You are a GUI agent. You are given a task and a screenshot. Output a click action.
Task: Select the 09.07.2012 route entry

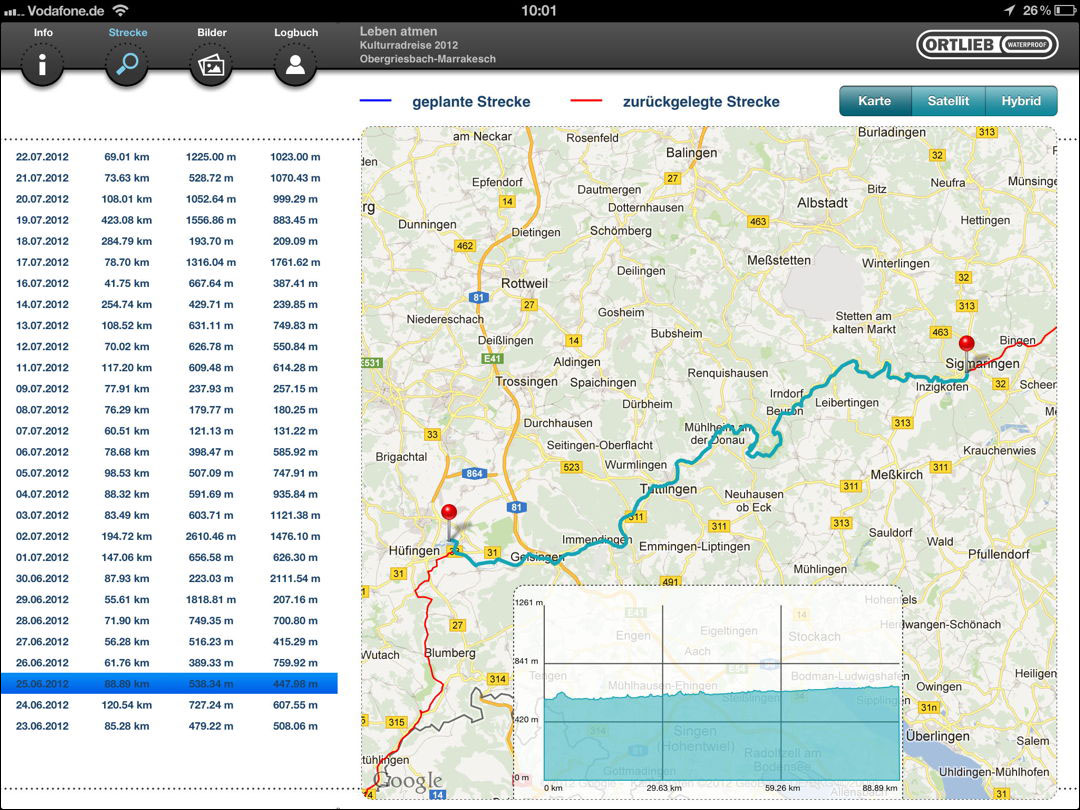pos(169,388)
